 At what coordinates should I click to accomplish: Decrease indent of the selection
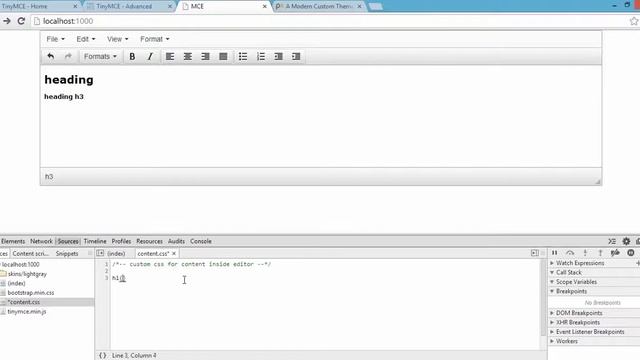pyautogui.click(x=278, y=56)
